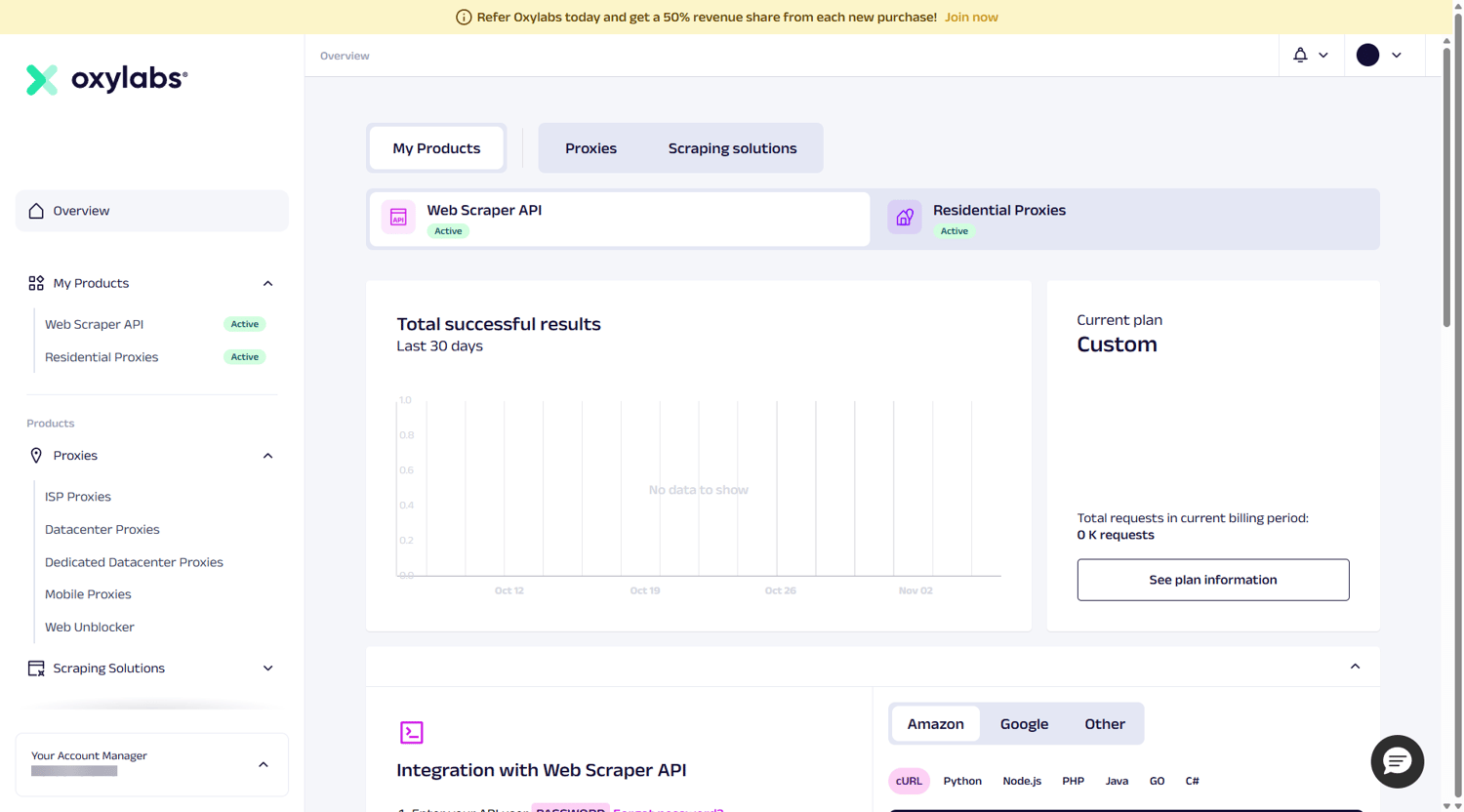Open the live chat bubble icon
This screenshot has height=812, width=1464.
[x=1397, y=761]
